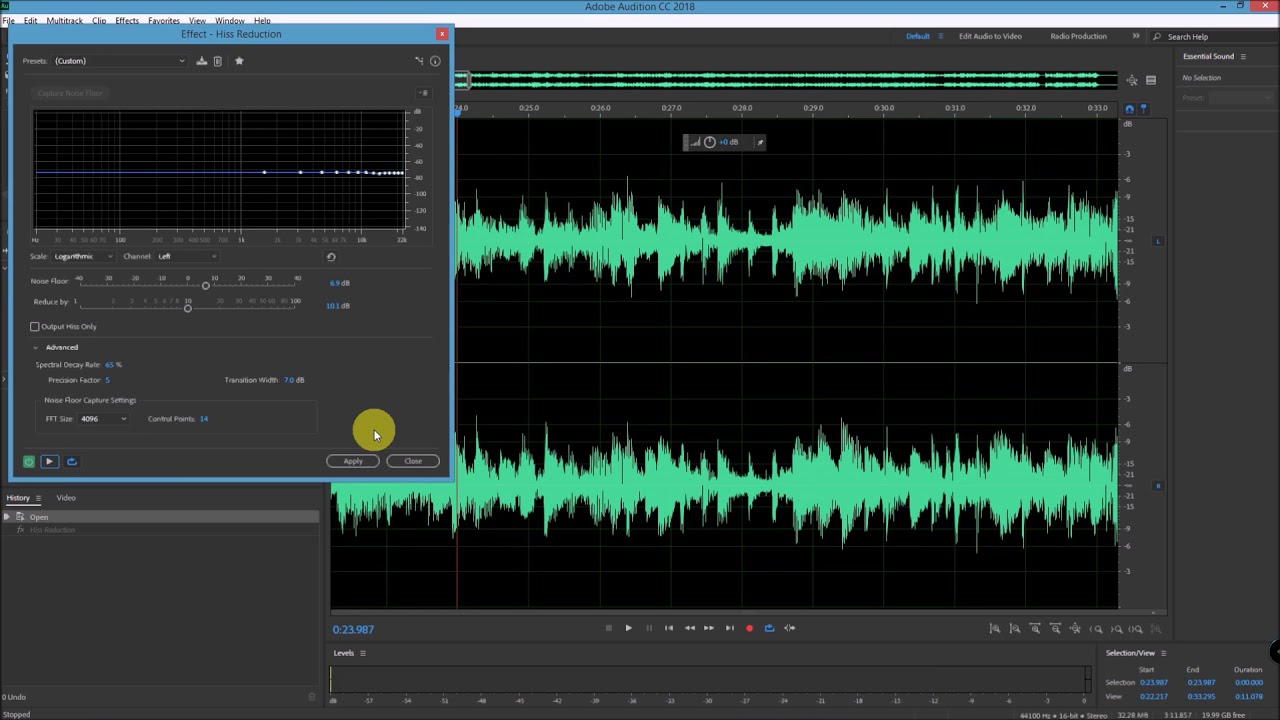Click the Noise Floor 6.9 dB value
The image size is (1280, 720).
(340, 283)
